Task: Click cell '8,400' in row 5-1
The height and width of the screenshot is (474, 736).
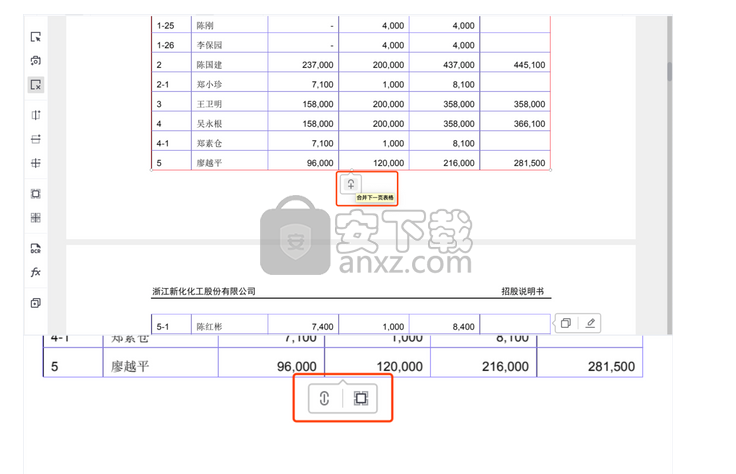Action: 463,327
